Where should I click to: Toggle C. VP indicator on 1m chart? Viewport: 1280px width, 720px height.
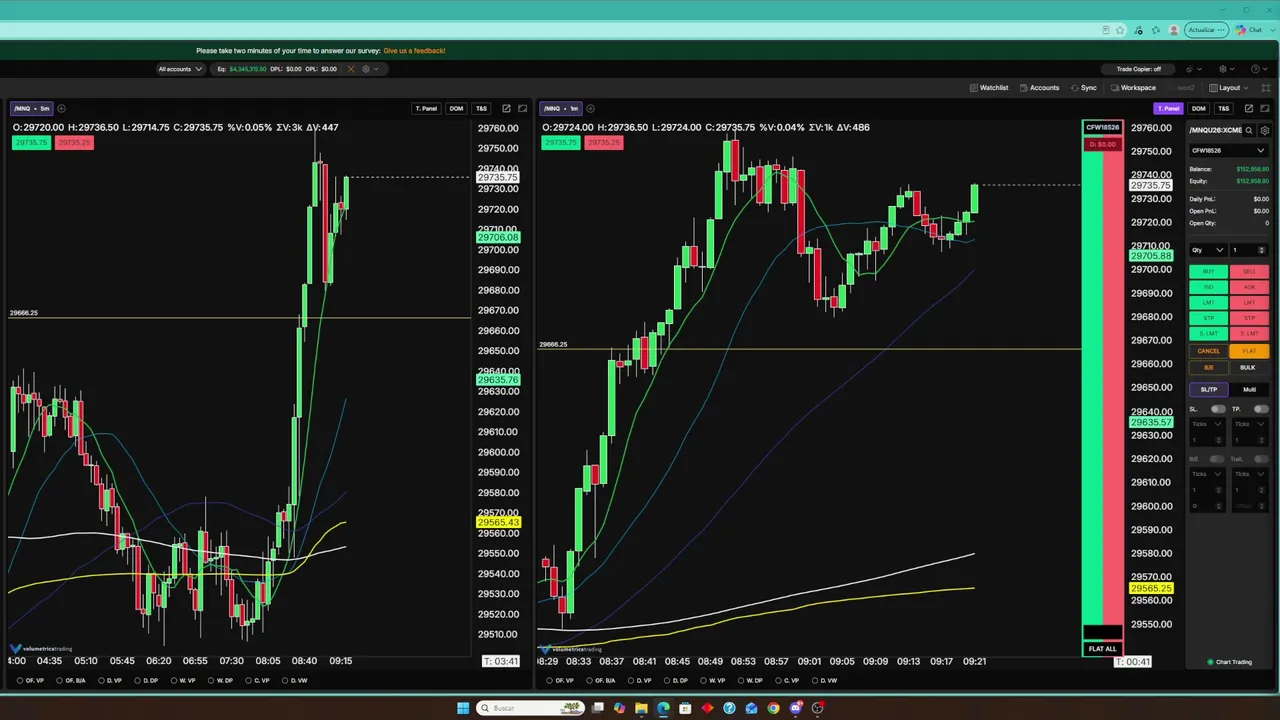(x=786, y=681)
